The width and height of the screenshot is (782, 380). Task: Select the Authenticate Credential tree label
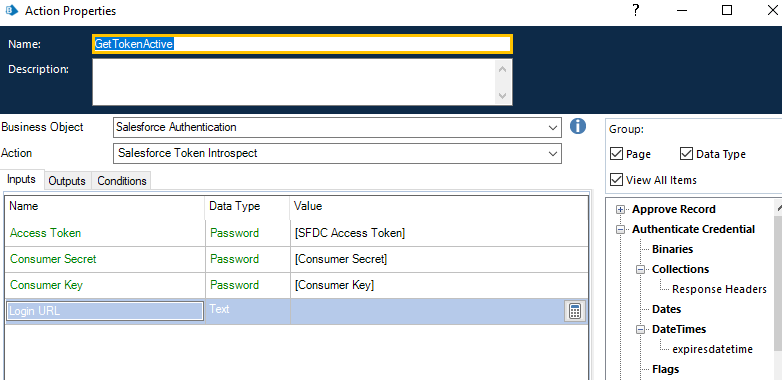693,229
